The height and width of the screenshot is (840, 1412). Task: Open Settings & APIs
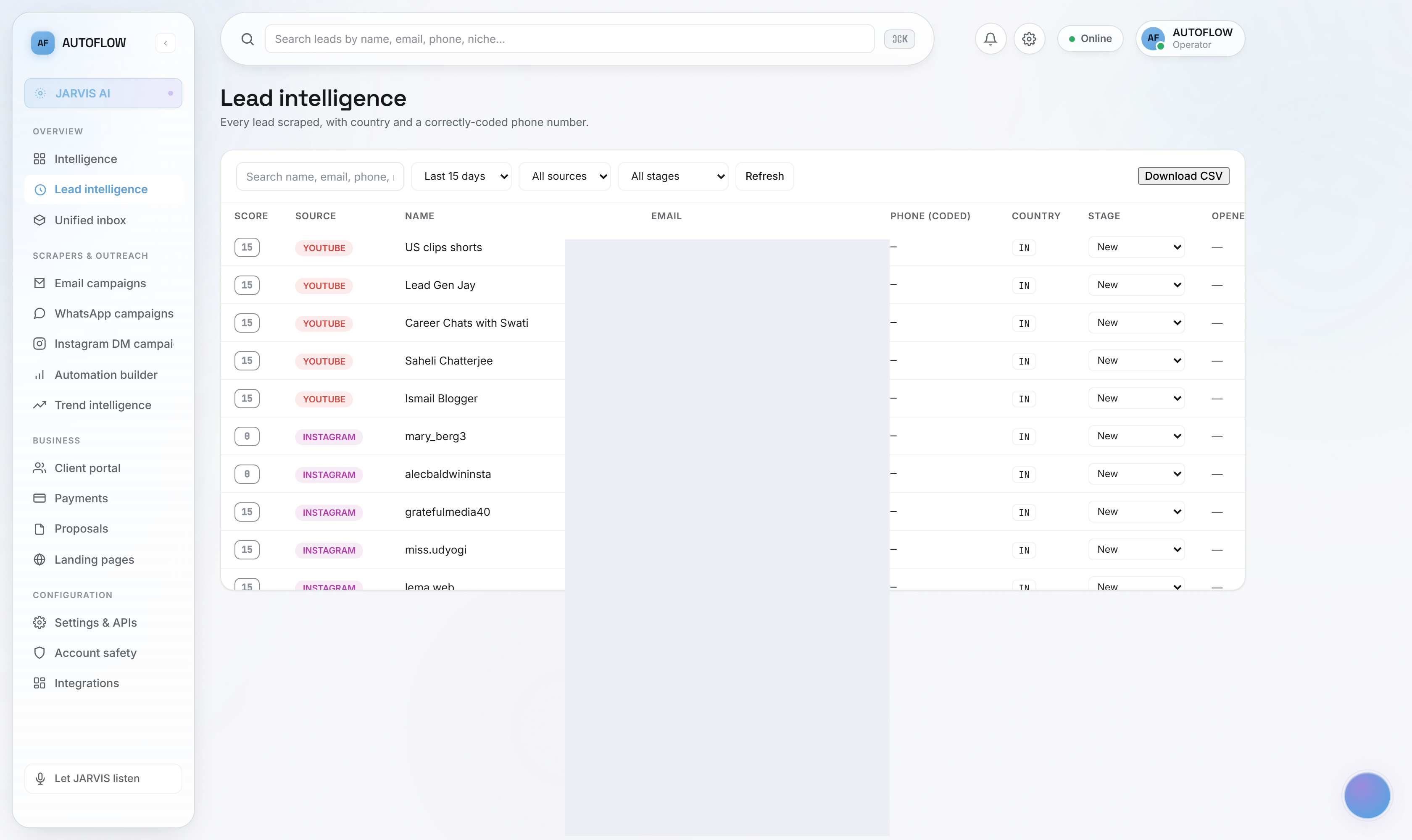(x=103, y=622)
